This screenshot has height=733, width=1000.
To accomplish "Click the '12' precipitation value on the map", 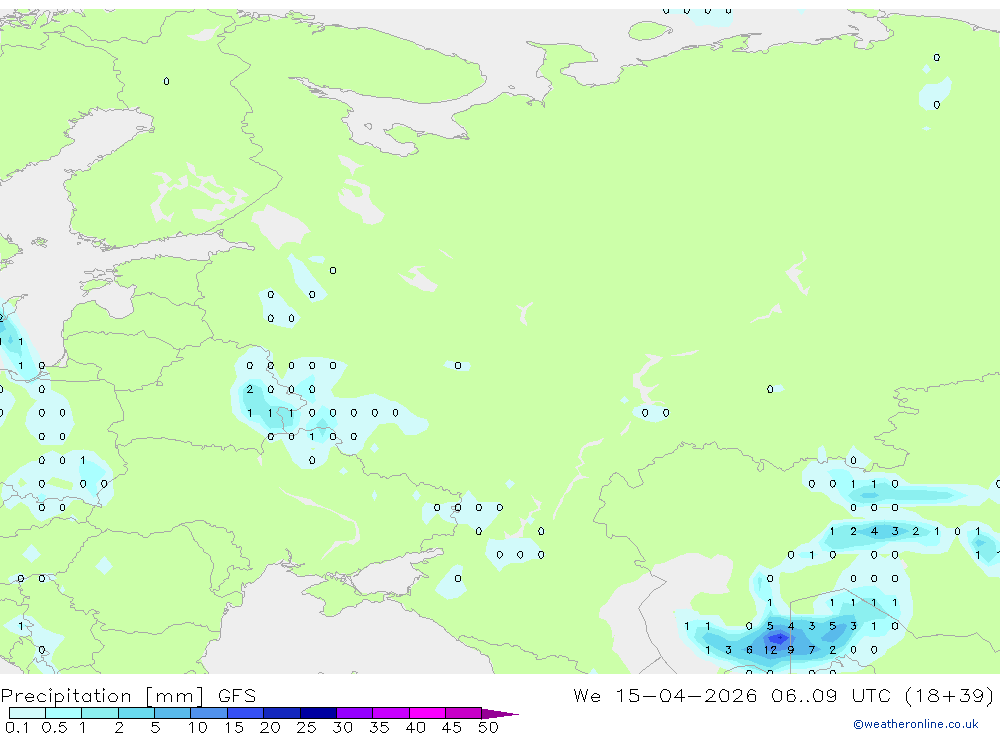I will 770,650.
